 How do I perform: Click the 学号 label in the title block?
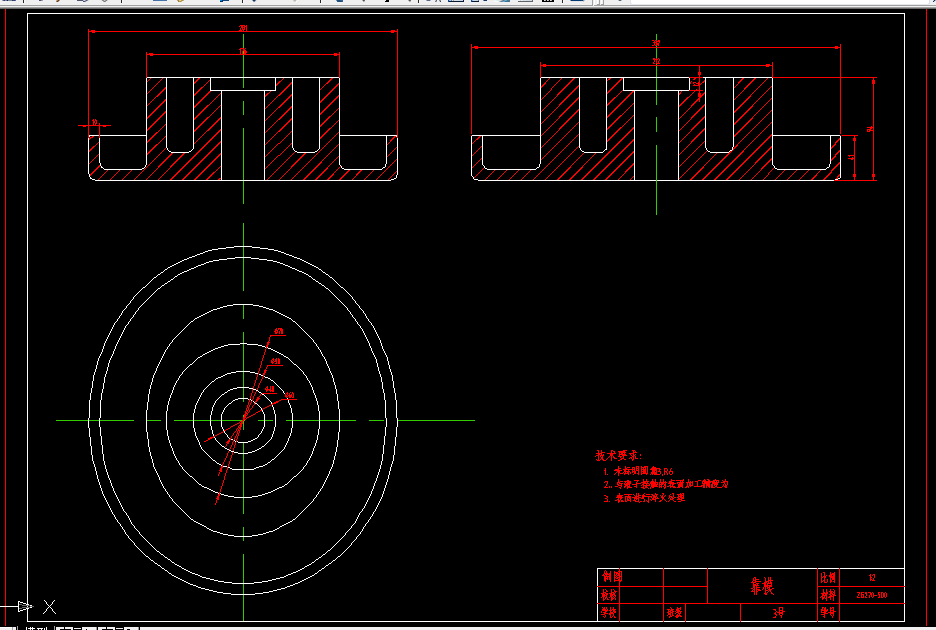click(x=828, y=613)
